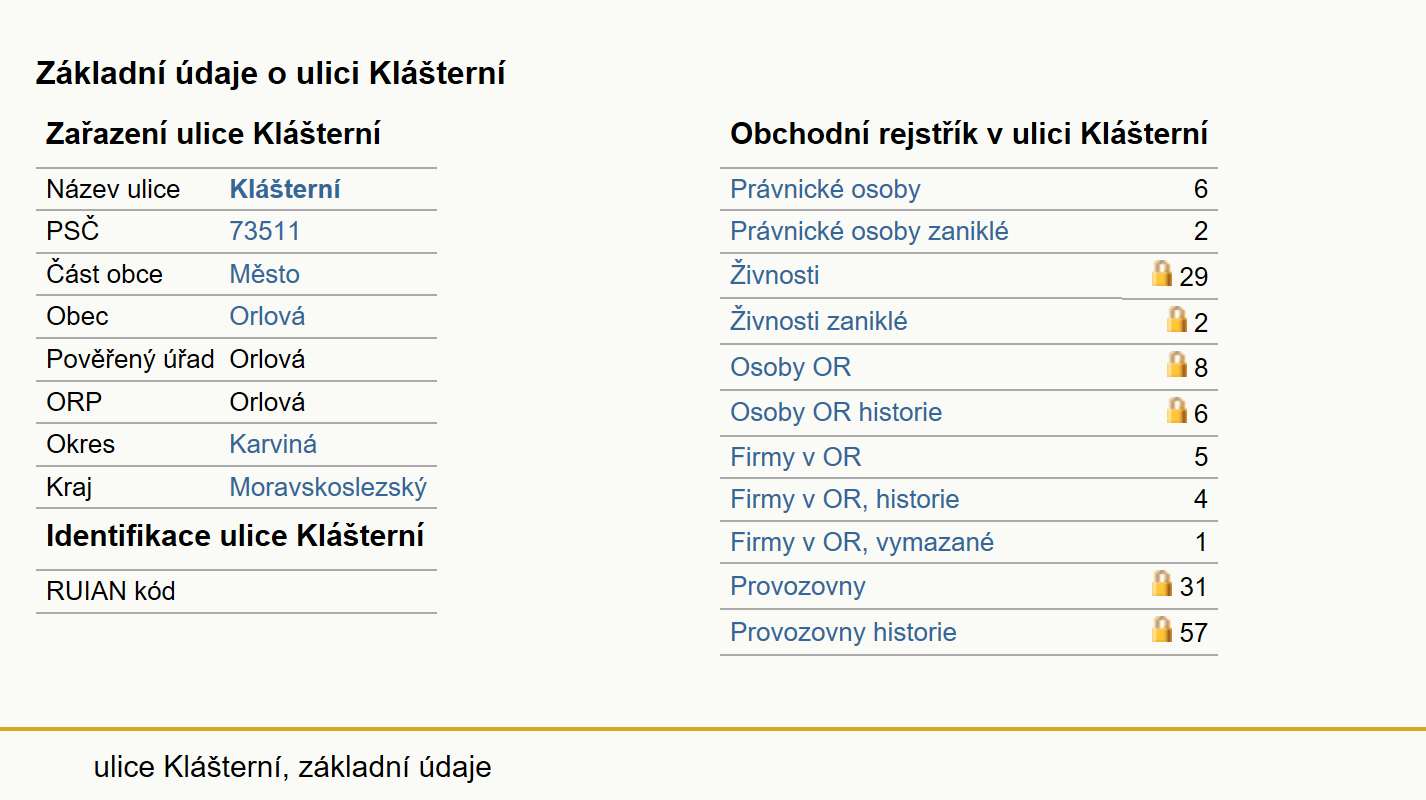Open Firmy v OR, historie

[x=845, y=499]
